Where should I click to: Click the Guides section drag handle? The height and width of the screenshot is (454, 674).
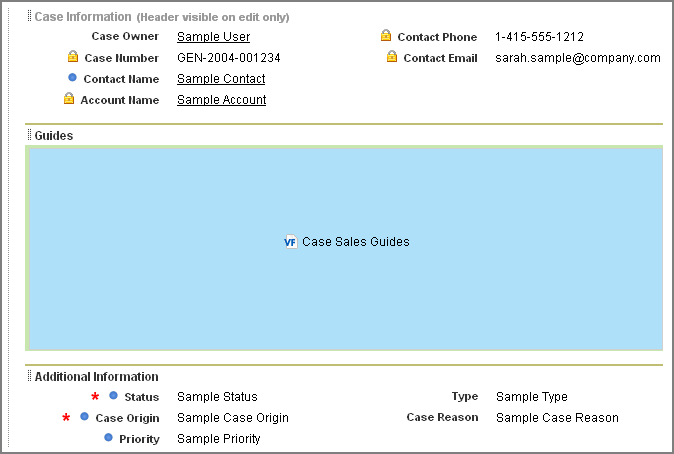29,135
